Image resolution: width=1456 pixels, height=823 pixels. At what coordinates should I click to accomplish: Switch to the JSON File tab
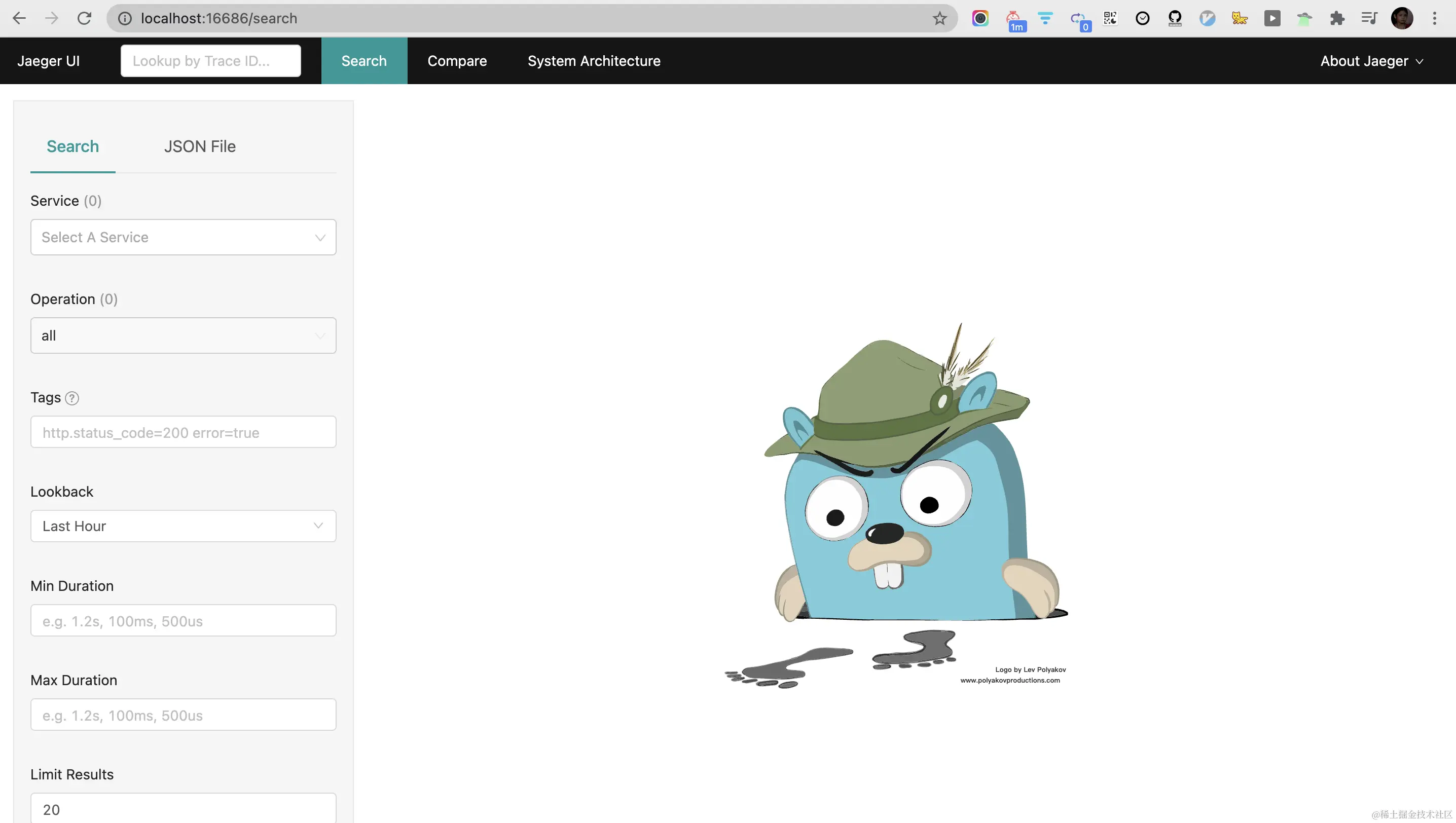(200, 146)
